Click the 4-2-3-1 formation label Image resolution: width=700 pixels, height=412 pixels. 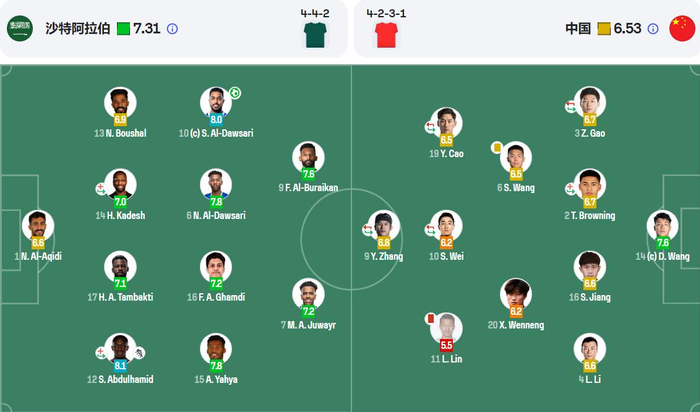tap(384, 13)
